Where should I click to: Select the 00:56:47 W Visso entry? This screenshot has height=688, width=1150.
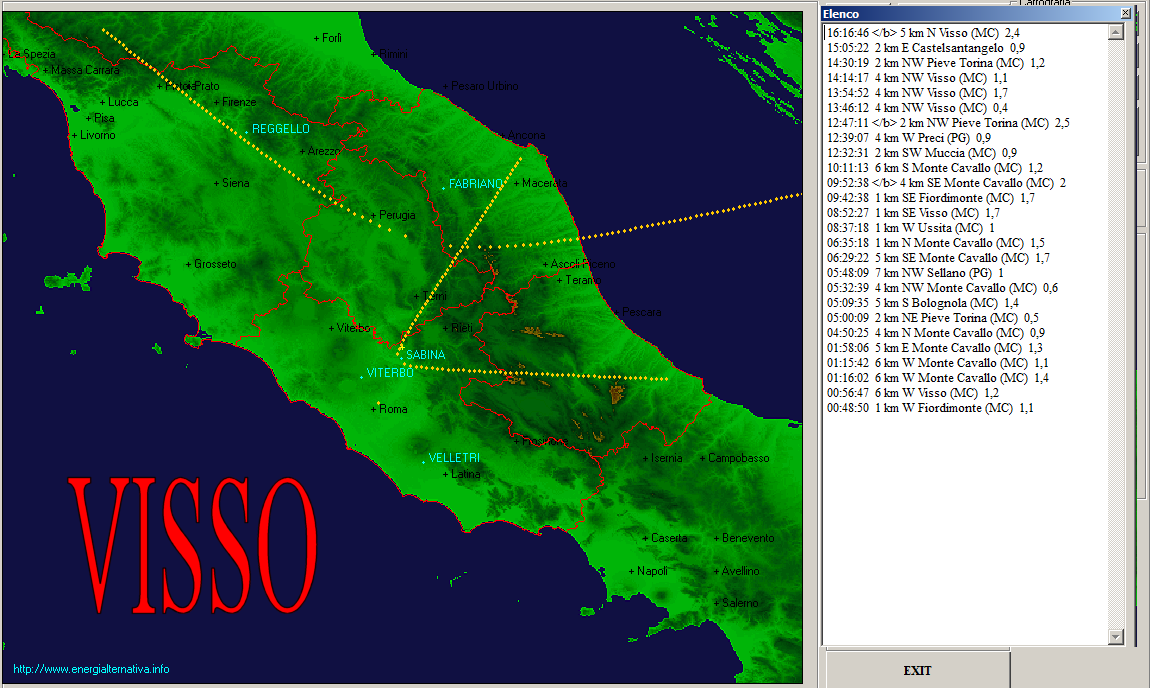[912, 393]
